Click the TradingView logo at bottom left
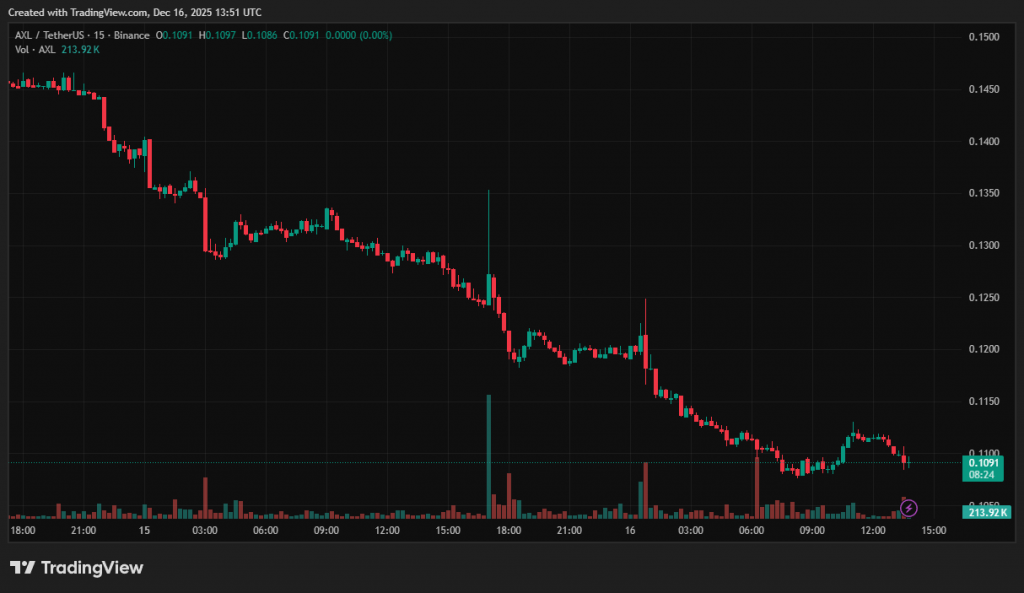This screenshot has height=593, width=1024. [x=77, y=568]
